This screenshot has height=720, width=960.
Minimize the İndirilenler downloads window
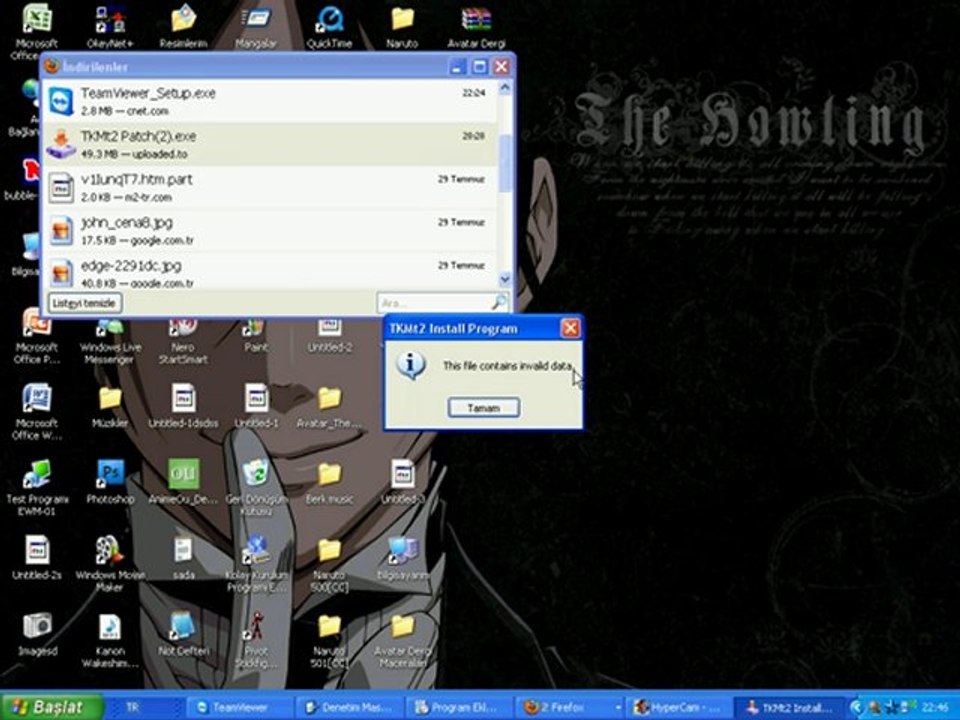(458, 66)
